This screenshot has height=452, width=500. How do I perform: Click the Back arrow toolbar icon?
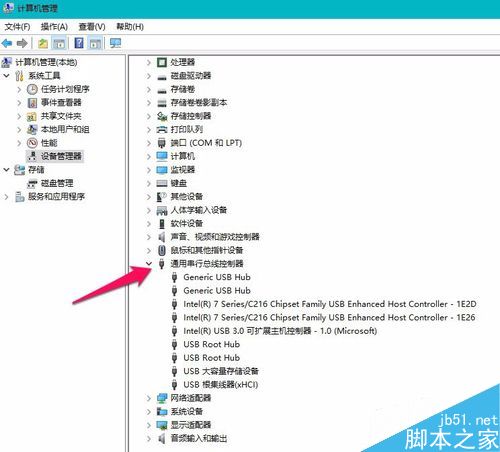7,43
